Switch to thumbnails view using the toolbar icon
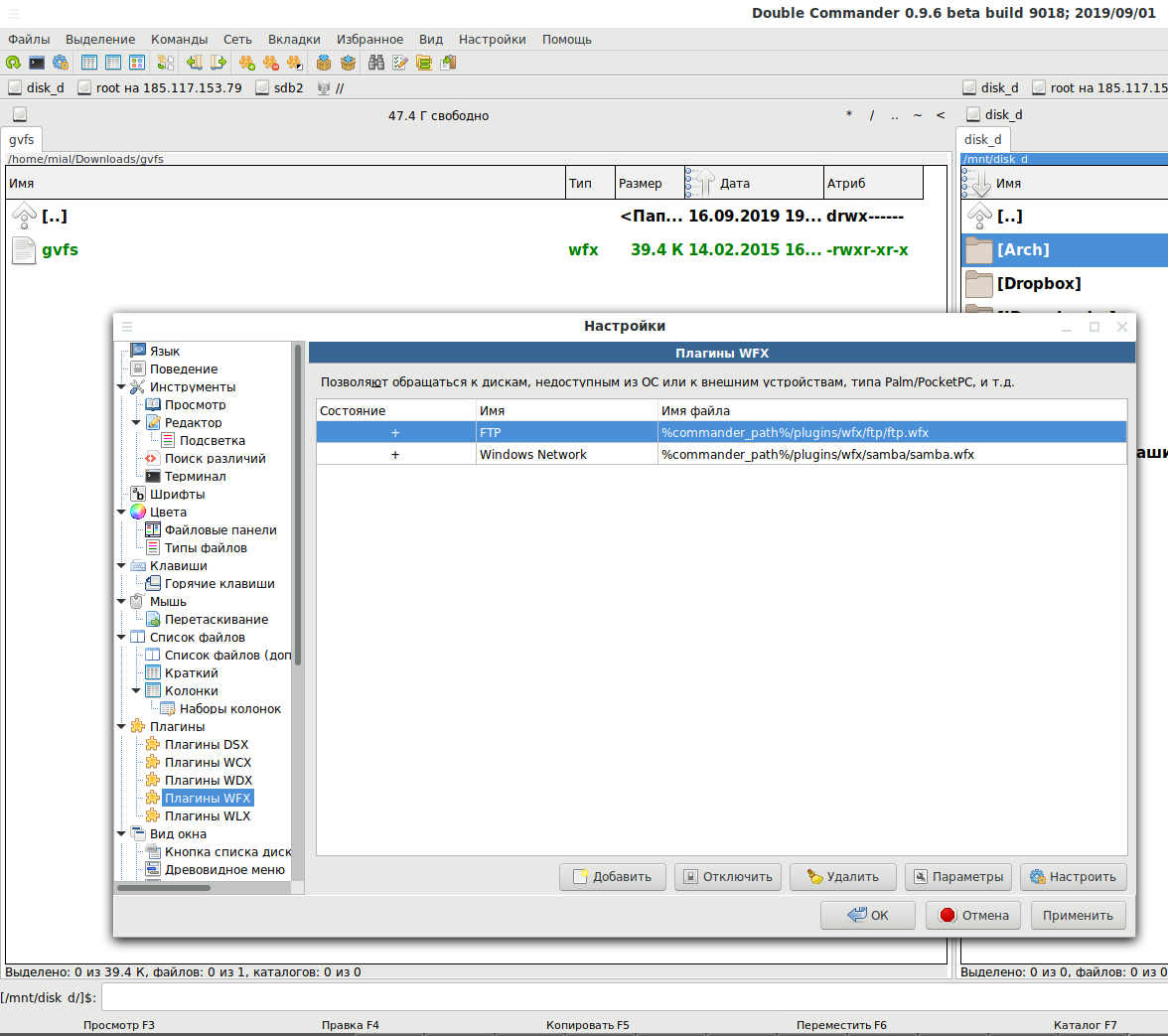This screenshot has width=1168, height=1036. tap(137, 63)
